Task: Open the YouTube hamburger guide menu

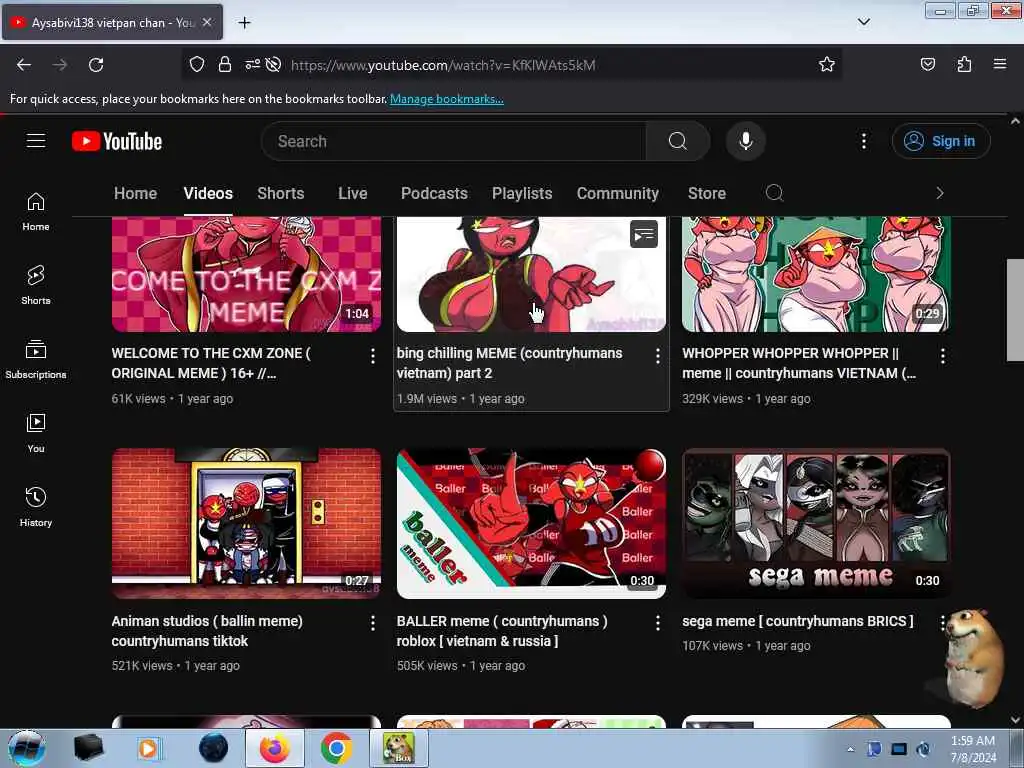Action: 36,140
